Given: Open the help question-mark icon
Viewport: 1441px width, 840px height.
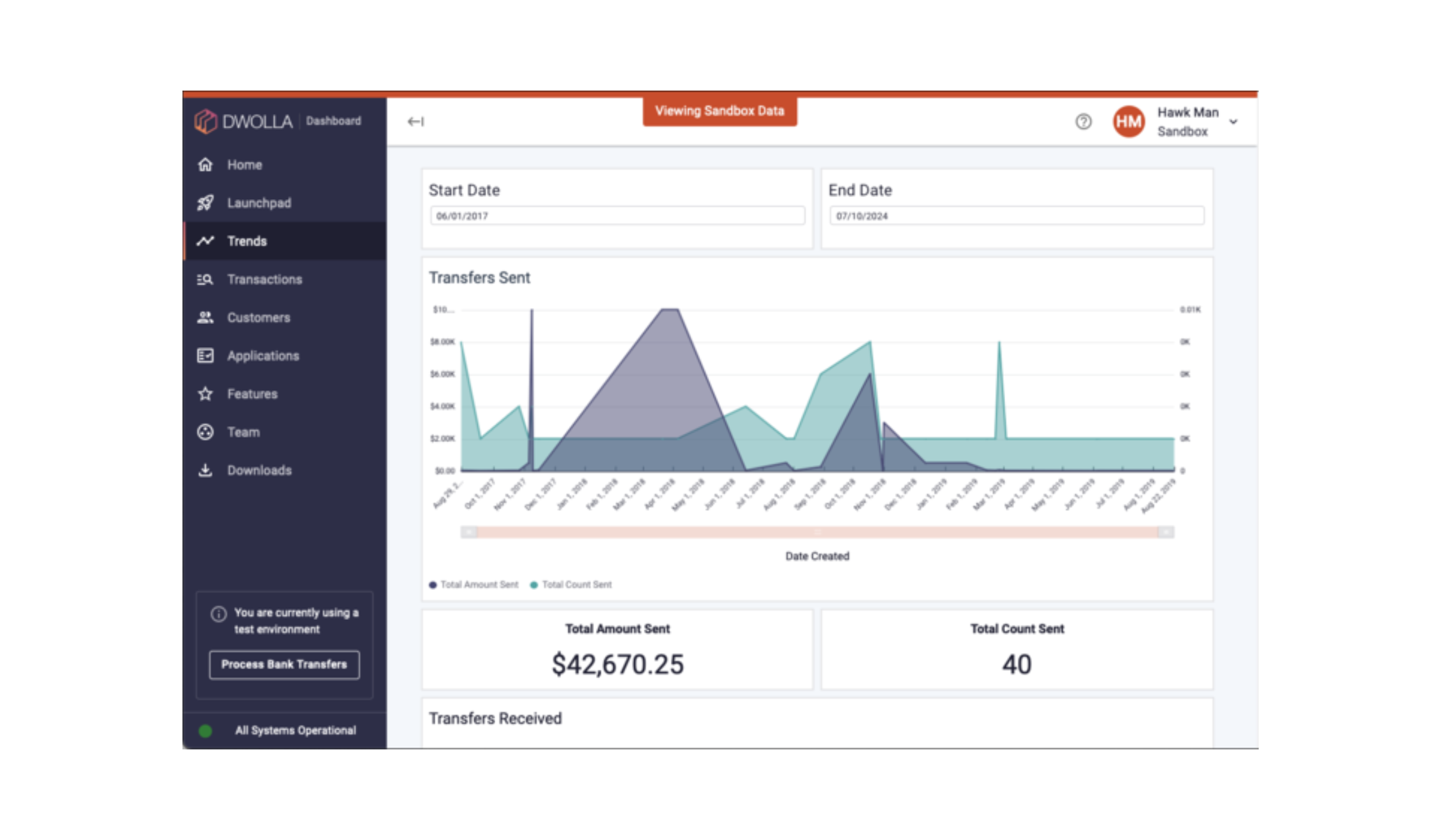Looking at the screenshot, I should pyautogui.click(x=1082, y=121).
